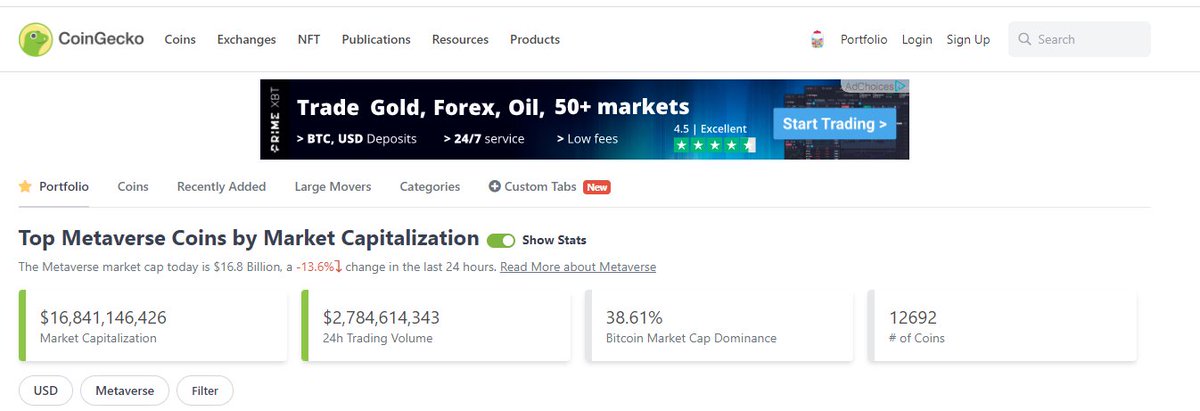Switch to the Recently Added tab
Viewport: 1200px width, 411px height.
[x=221, y=187]
